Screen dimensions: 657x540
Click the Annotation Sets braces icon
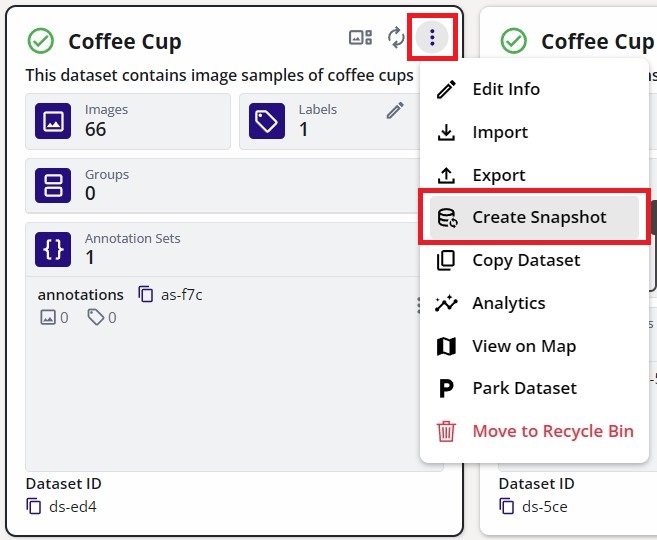[53, 249]
